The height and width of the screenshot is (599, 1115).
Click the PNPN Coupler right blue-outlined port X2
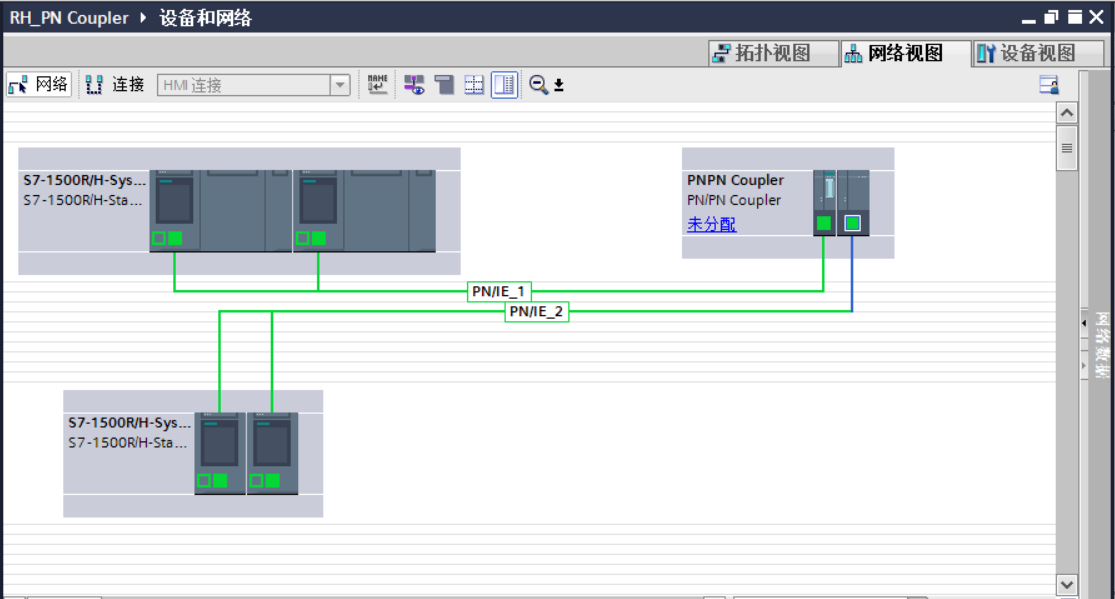852,223
